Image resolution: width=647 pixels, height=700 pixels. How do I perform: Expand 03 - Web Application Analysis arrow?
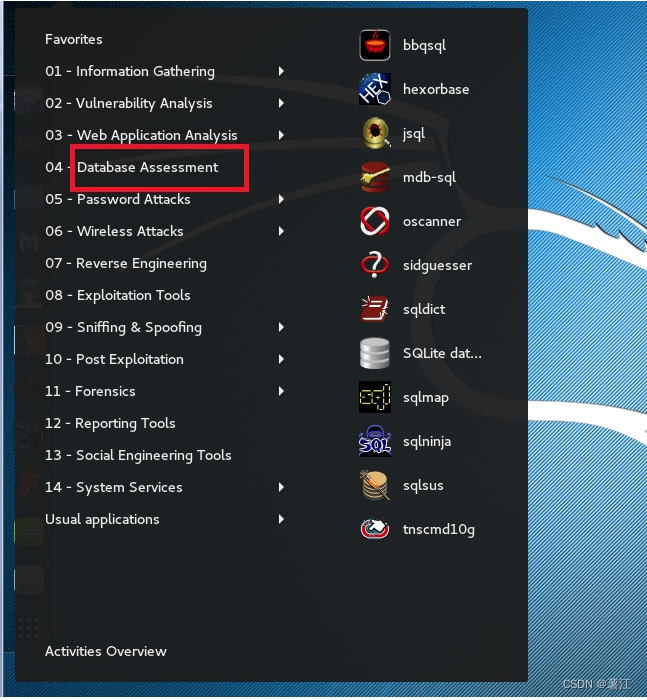(x=281, y=135)
